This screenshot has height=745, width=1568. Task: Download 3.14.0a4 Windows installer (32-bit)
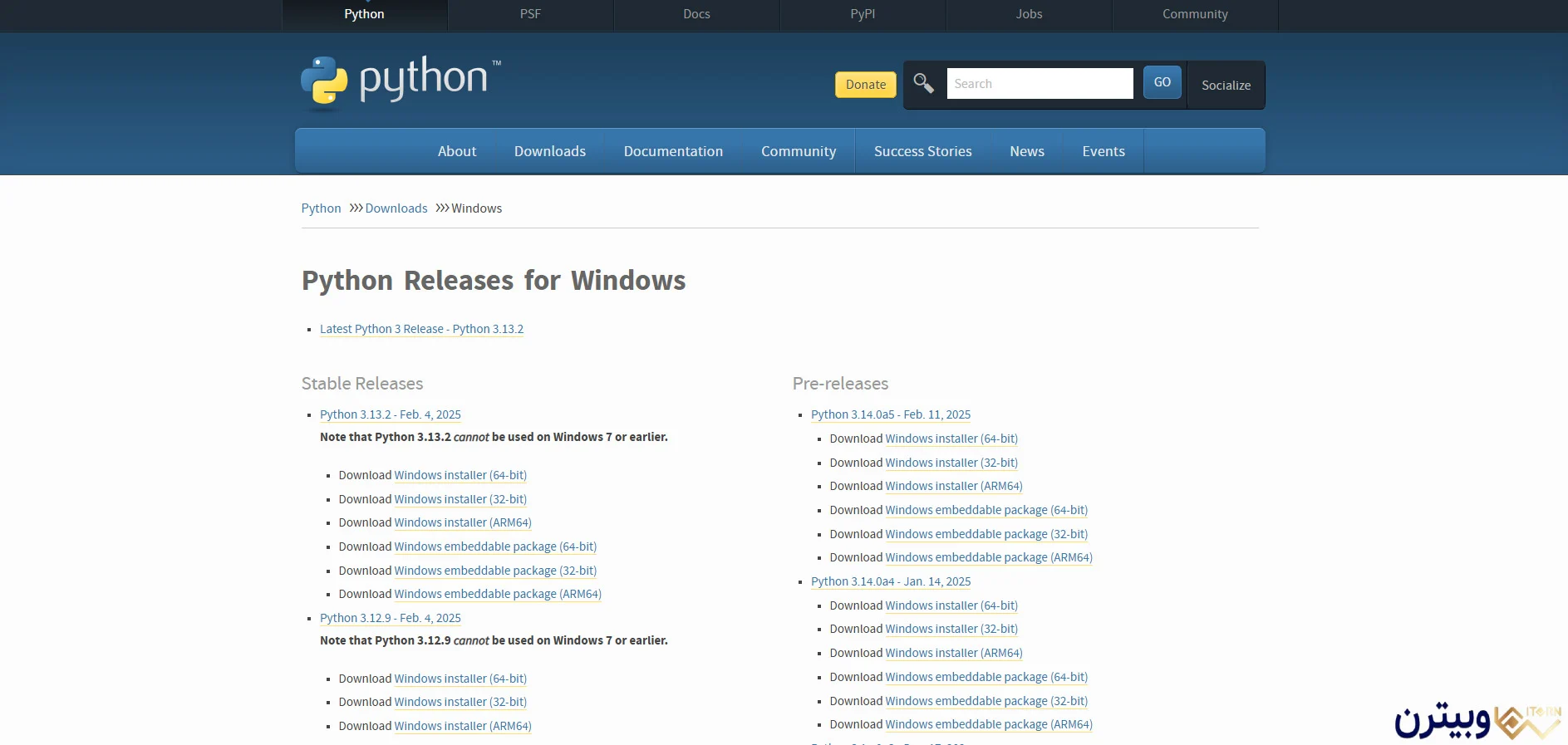[x=951, y=629]
